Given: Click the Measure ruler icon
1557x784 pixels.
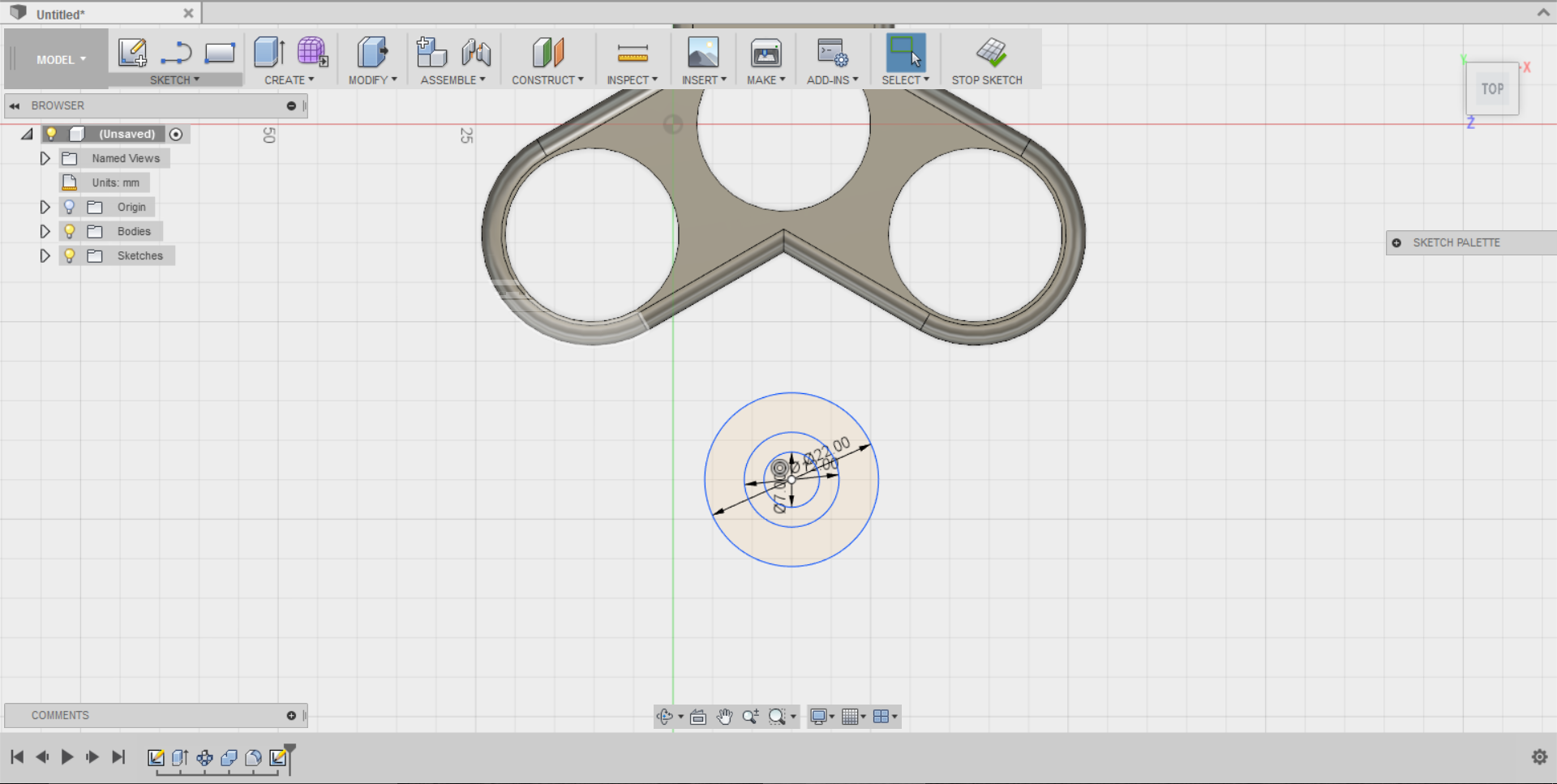Looking at the screenshot, I should 633,54.
